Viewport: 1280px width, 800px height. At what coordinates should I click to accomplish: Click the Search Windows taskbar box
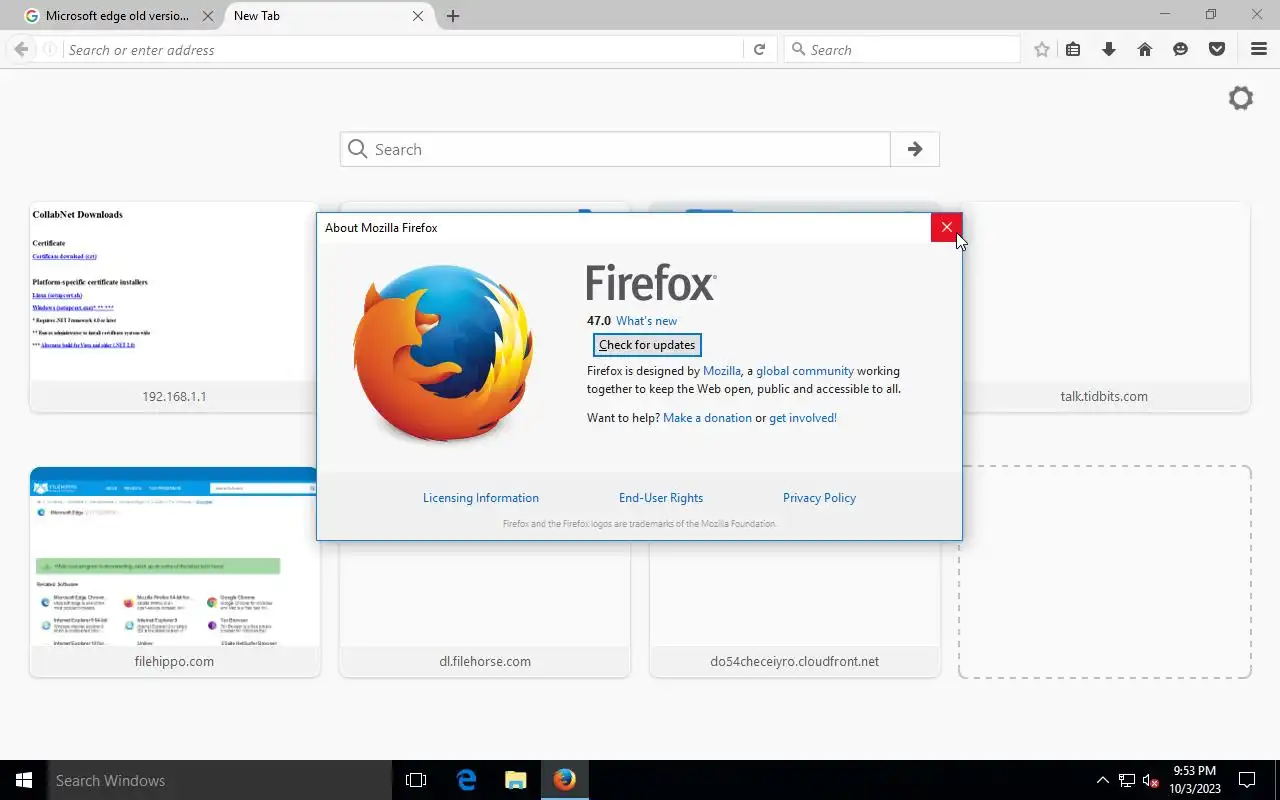coord(220,780)
